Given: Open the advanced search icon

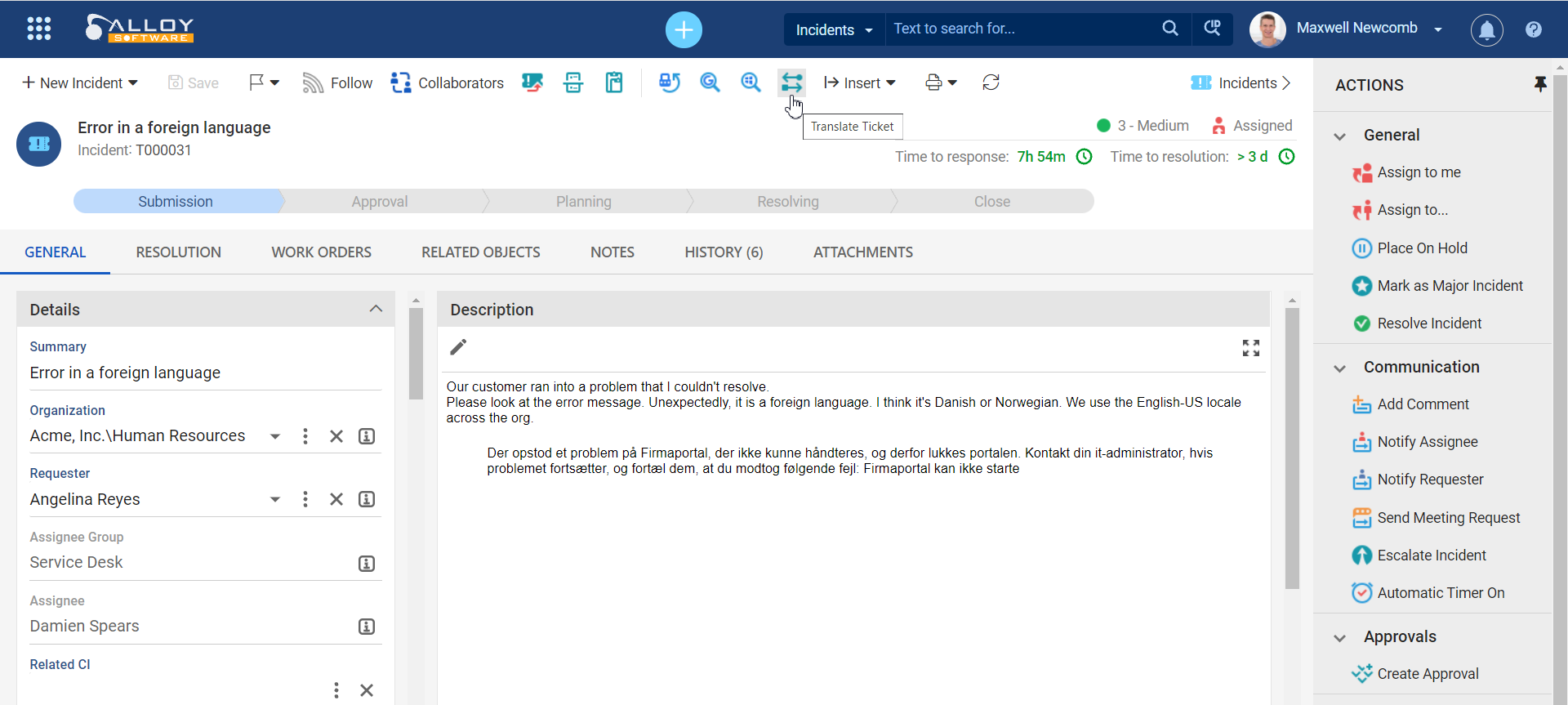Looking at the screenshot, I should [x=1213, y=29].
